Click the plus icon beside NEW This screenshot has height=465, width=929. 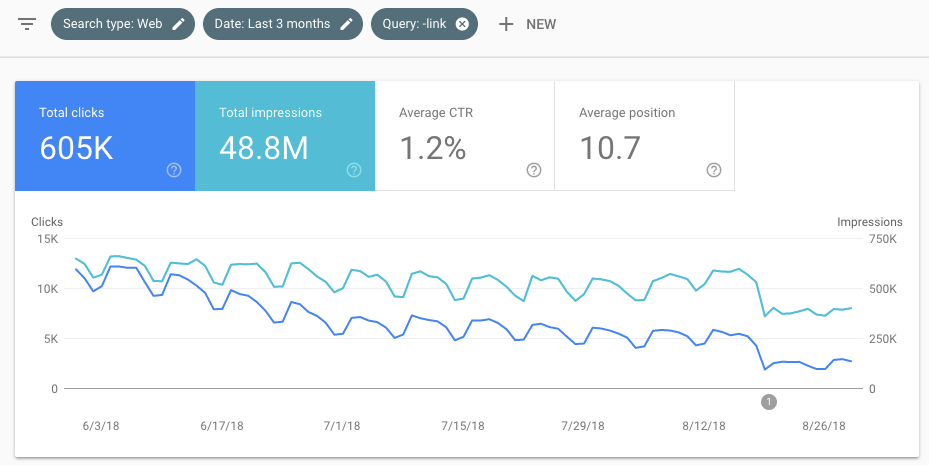pyautogui.click(x=506, y=24)
